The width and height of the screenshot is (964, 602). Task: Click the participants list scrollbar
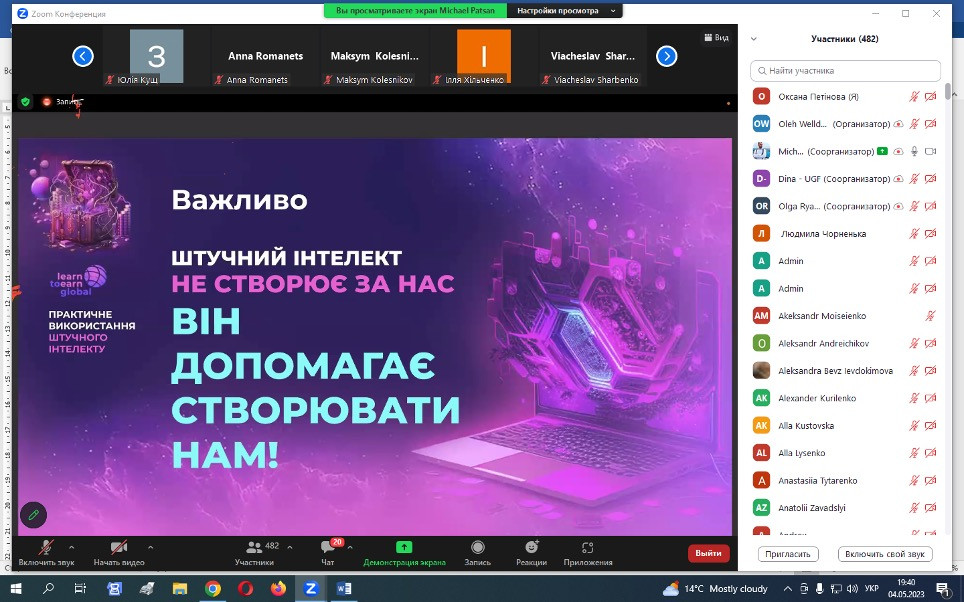949,90
